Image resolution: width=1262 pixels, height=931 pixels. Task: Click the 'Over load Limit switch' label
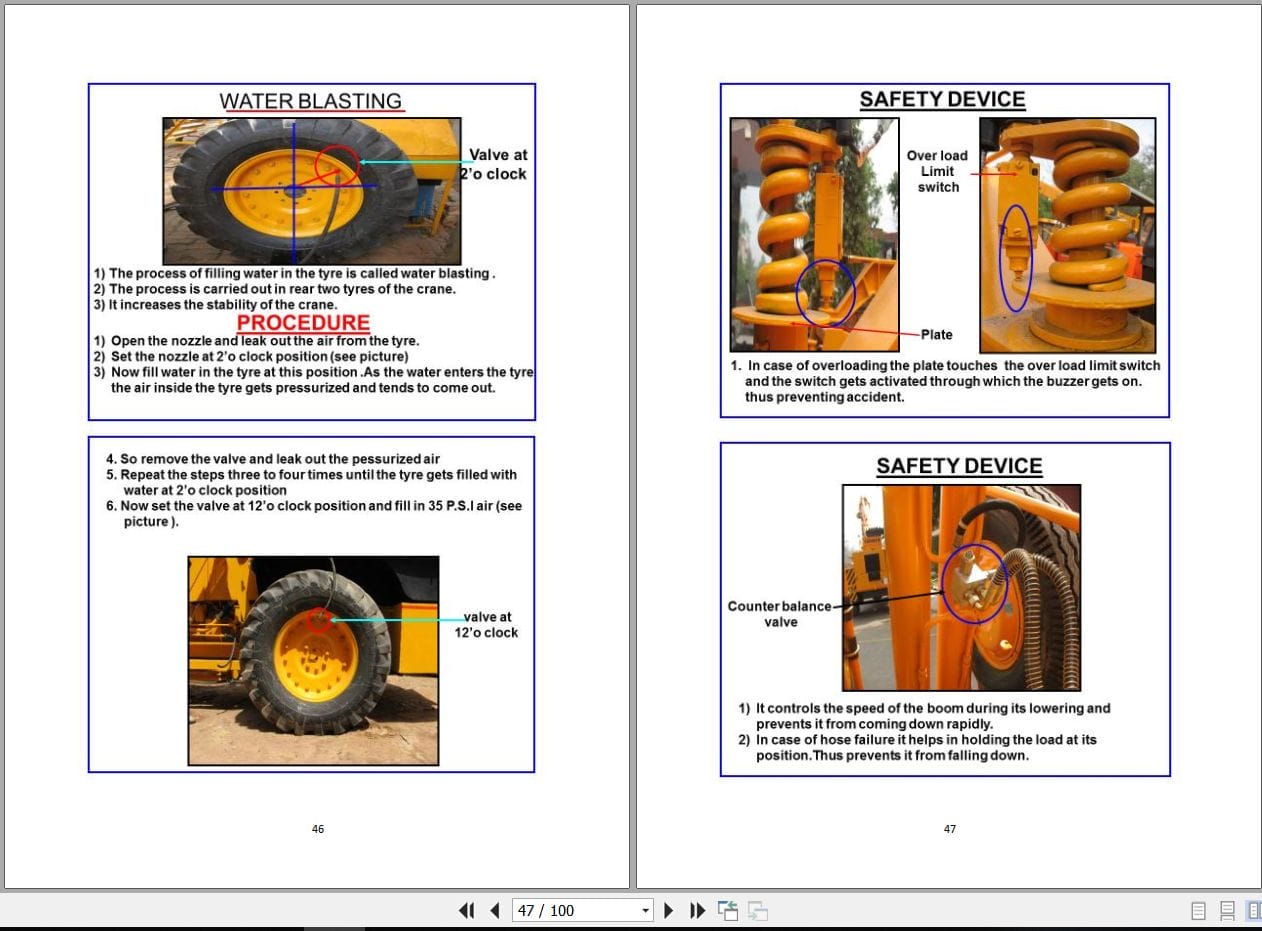pyautogui.click(x=938, y=171)
